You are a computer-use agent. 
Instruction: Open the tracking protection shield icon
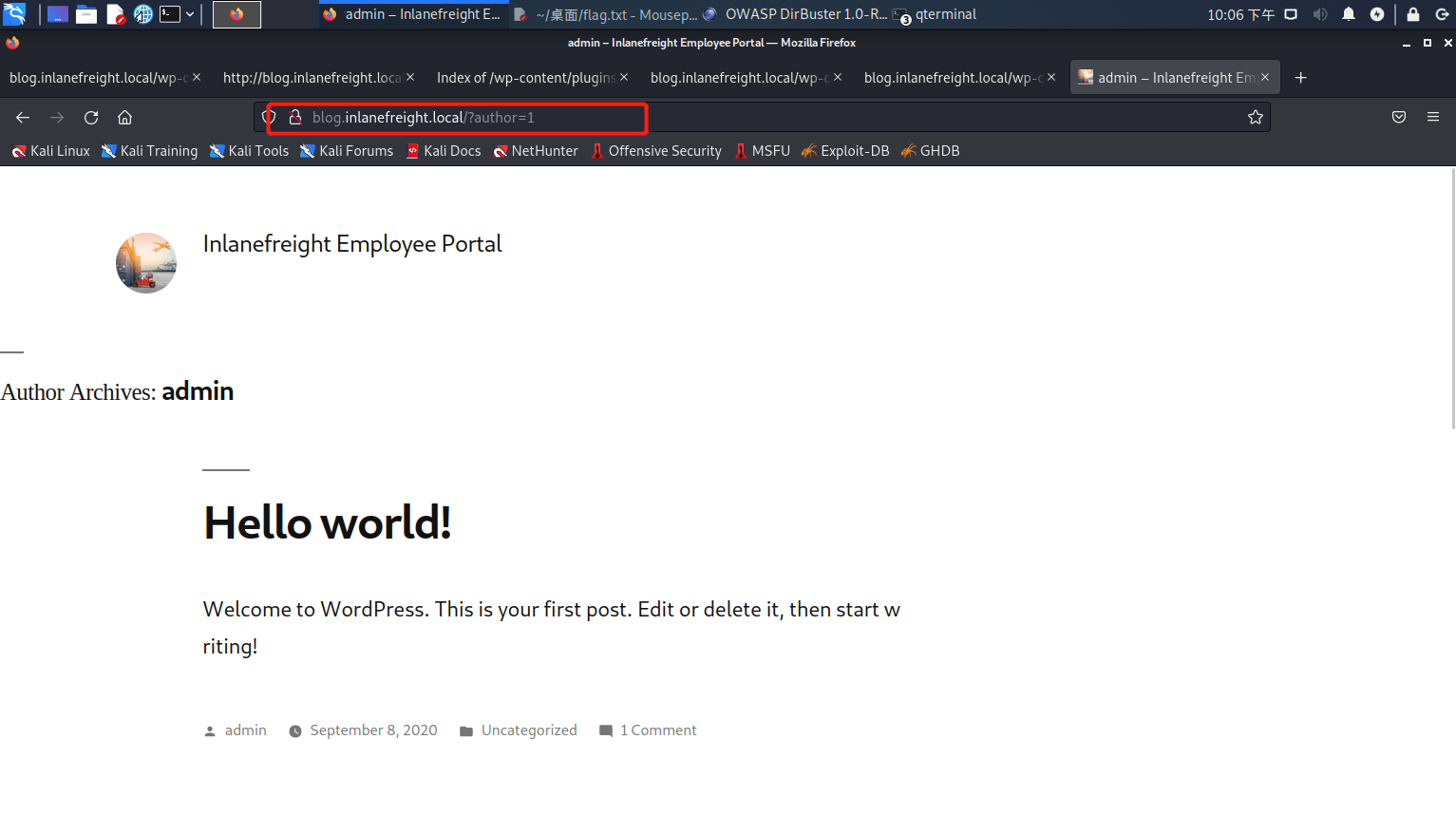(269, 118)
